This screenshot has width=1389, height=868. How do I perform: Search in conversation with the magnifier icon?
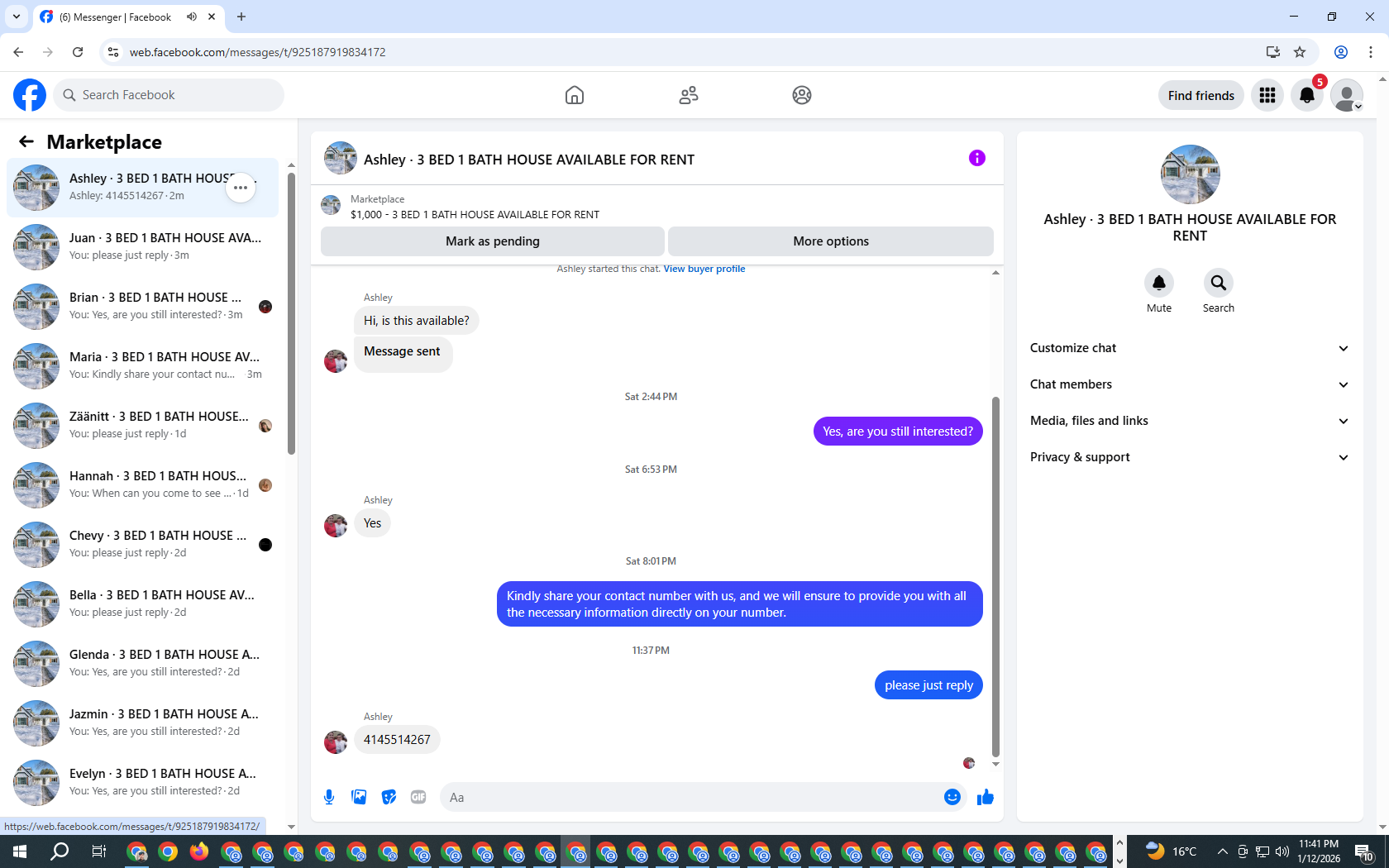[x=1219, y=283]
